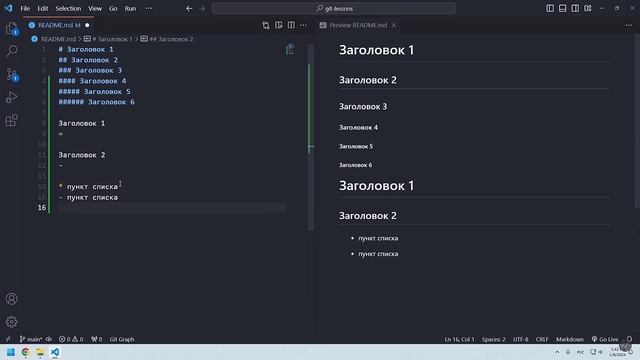Open Git Graph from status bar
Image resolution: width=640 pixels, height=360 pixels.
[x=122, y=339]
